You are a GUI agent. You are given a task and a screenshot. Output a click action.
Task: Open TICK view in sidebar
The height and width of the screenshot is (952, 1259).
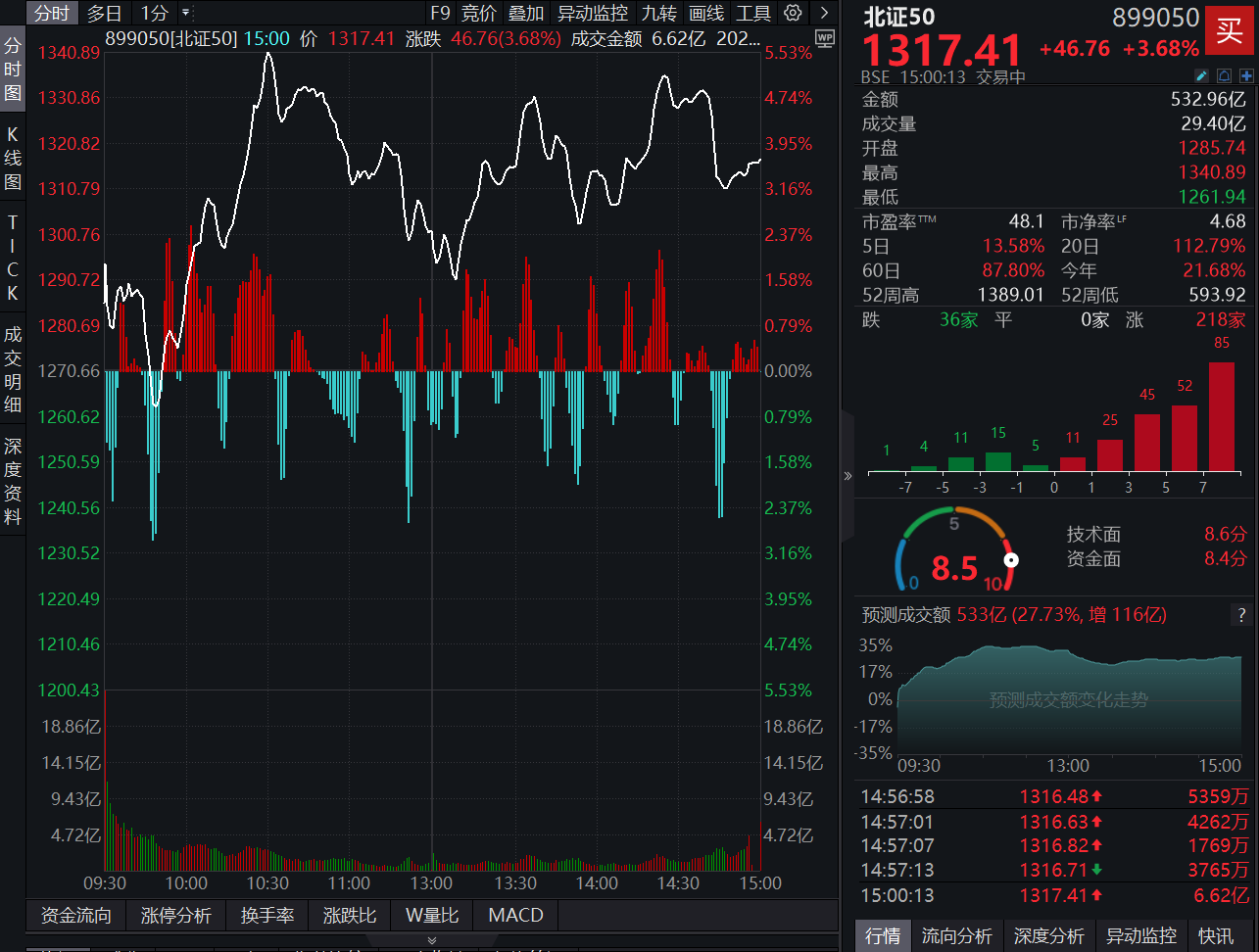pos(13,257)
